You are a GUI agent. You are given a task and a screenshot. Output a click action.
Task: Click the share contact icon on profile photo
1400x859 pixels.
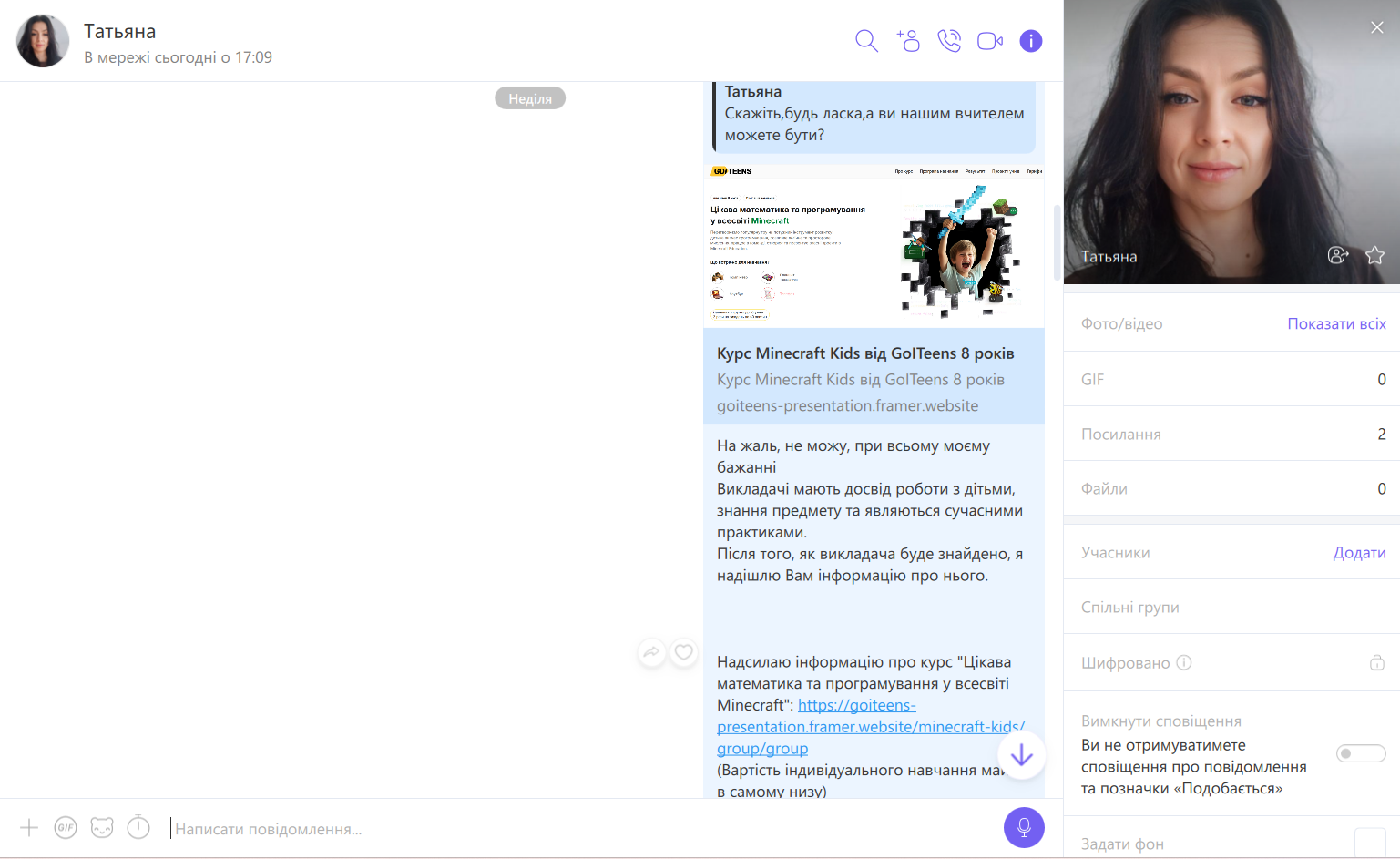click(1338, 255)
